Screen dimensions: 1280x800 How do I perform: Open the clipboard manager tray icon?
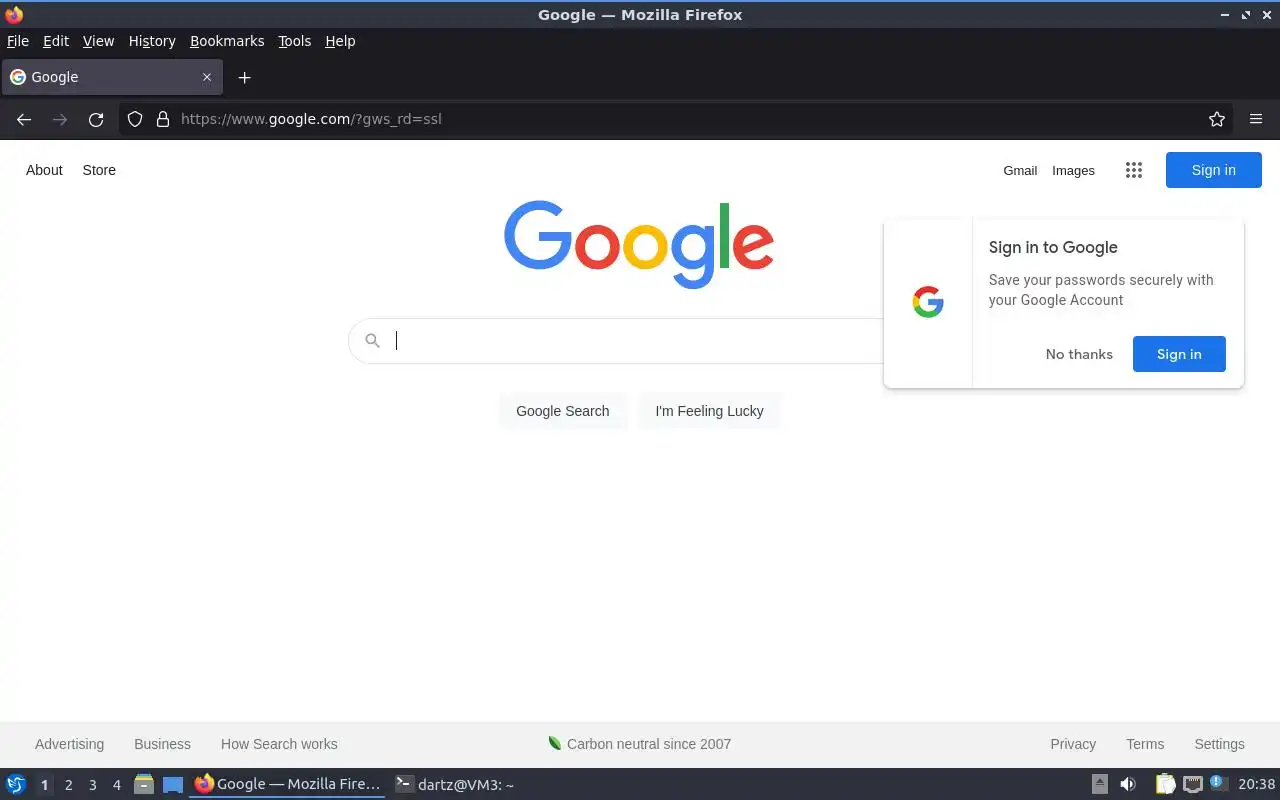click(1165, 784)
